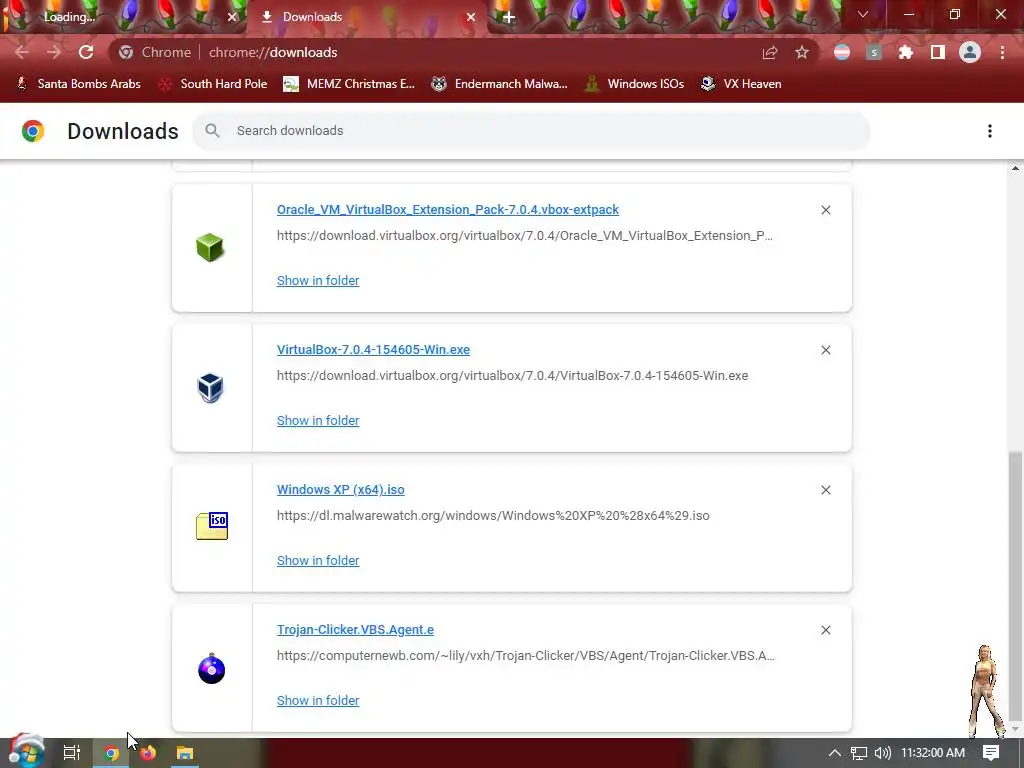Open a new tab with the plus button
This screenshot has height=768, width=1024.
509,17
